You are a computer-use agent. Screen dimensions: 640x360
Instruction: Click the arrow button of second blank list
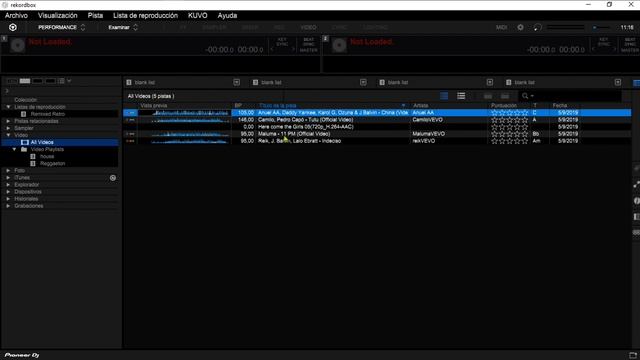(x=363, y=82)
